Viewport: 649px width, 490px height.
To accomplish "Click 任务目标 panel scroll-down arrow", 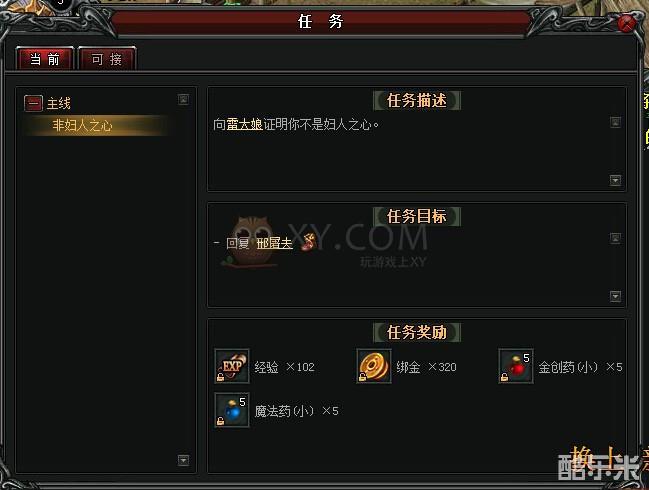I will [615, 296].
